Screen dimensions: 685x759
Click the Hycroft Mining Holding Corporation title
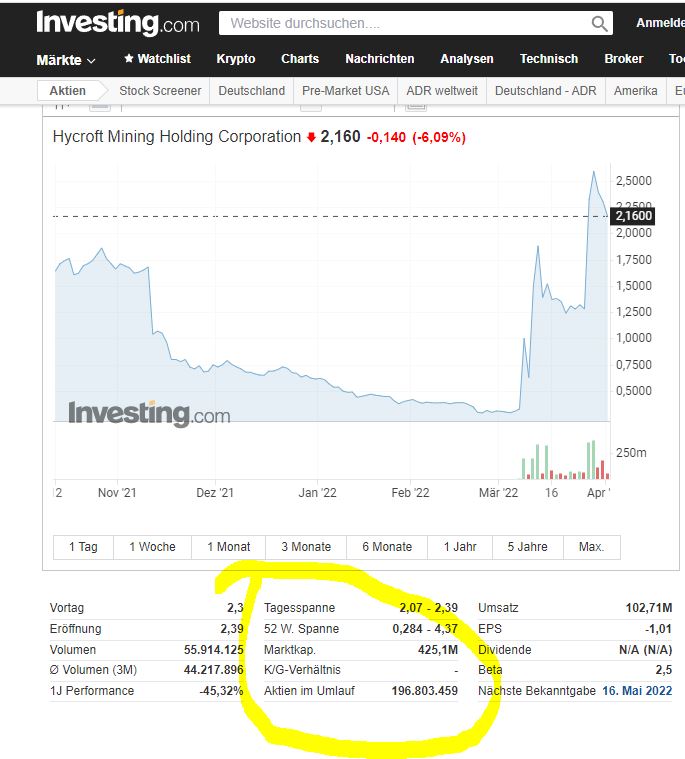(x=176, y=137)
